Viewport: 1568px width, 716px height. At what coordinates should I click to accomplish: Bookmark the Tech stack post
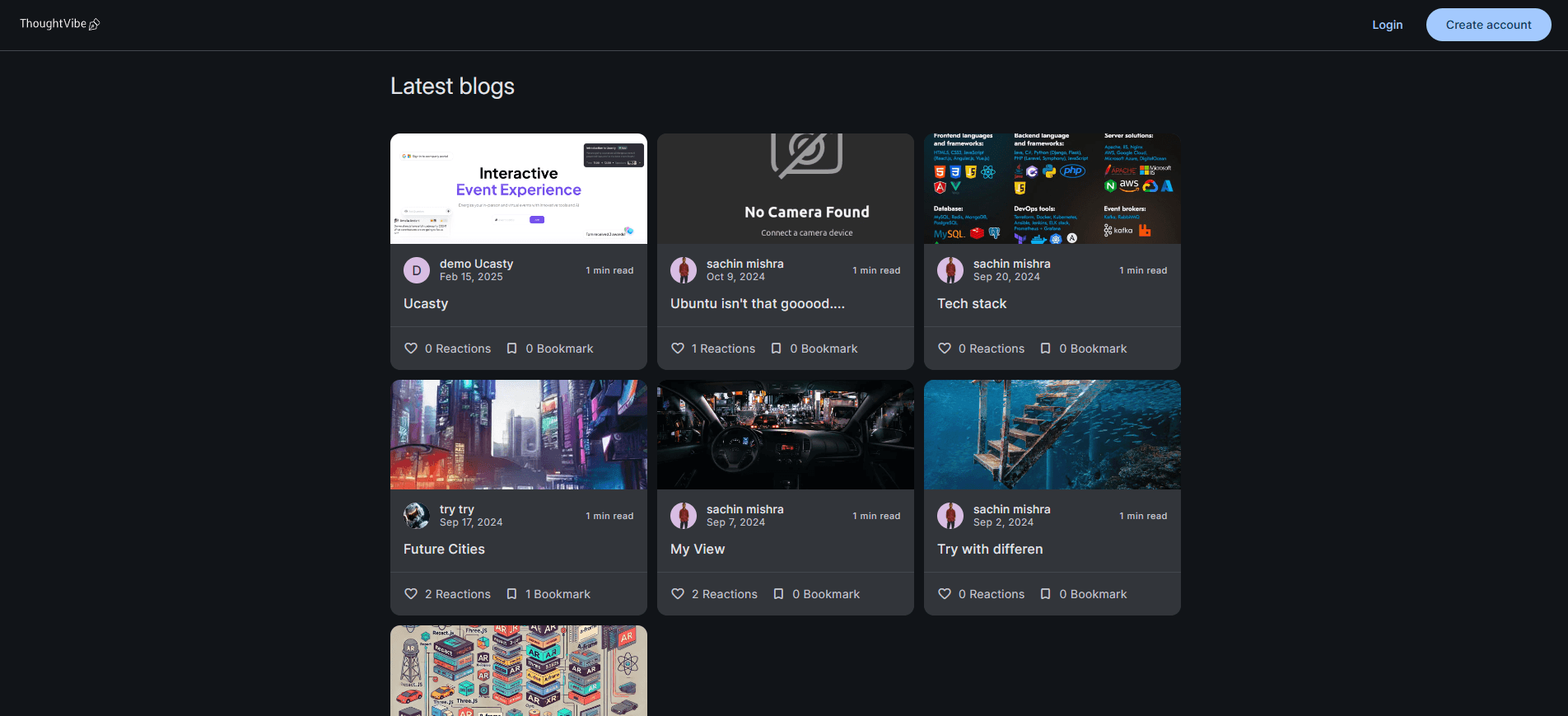[x=1045, y=349]
